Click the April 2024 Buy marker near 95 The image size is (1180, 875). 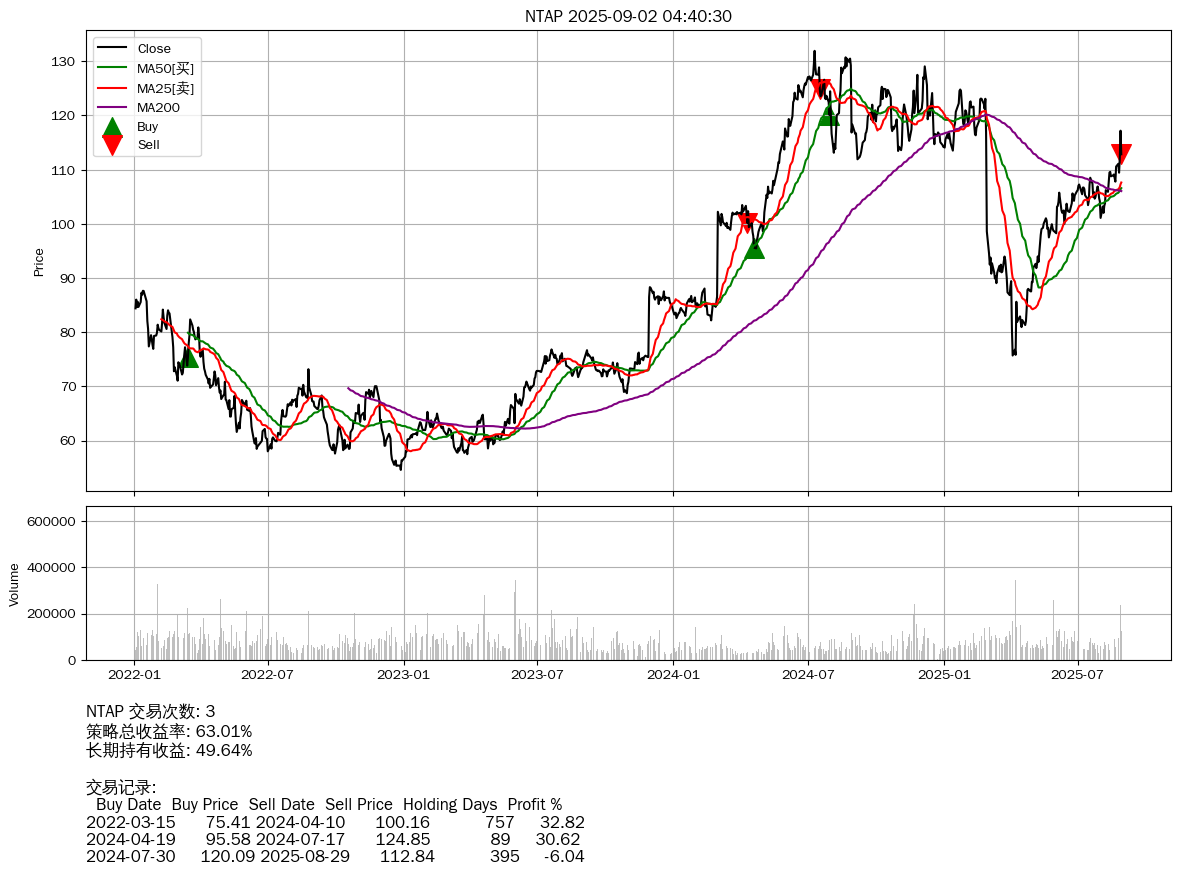[x=754, y=248]
